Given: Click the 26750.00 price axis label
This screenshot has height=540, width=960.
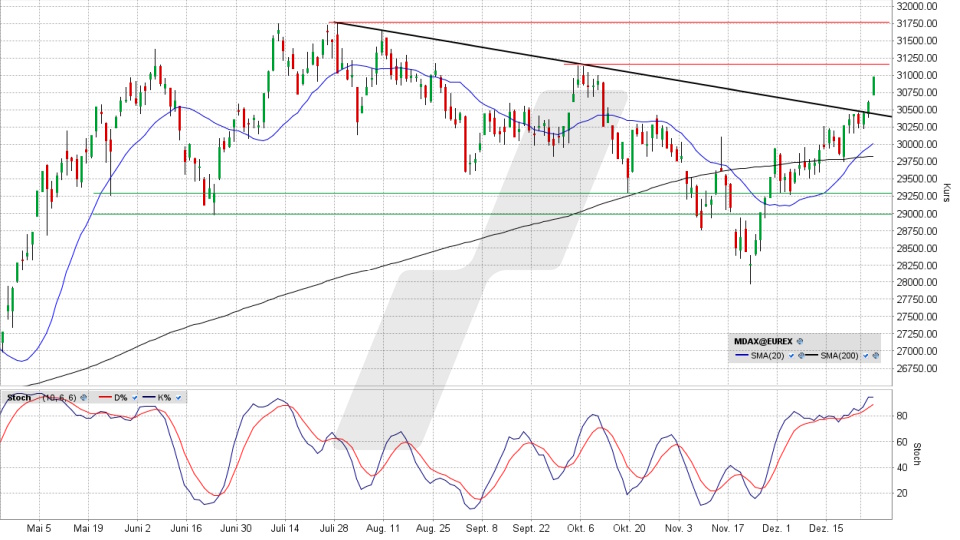Looking at the screenshot, I should [x=917, y=369].
